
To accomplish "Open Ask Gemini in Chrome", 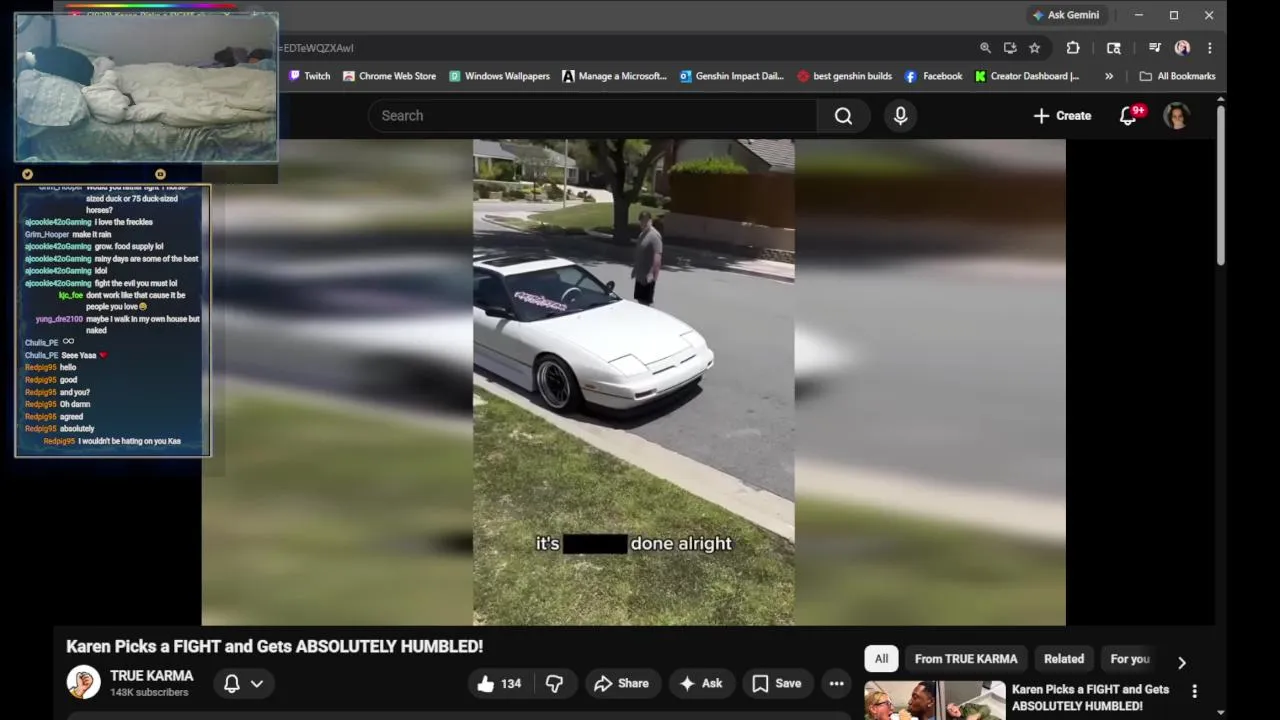I will coord(1066,15).
